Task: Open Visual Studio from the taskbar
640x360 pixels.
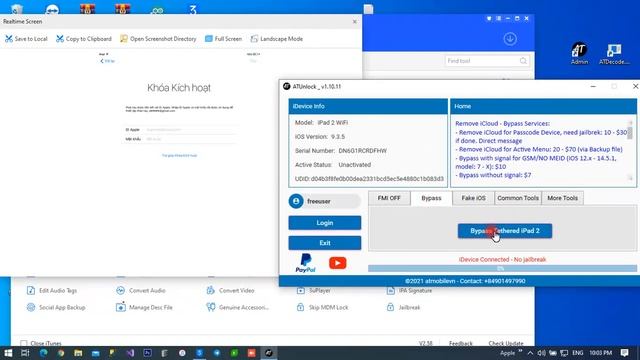Action: click(x=130, y=353)
